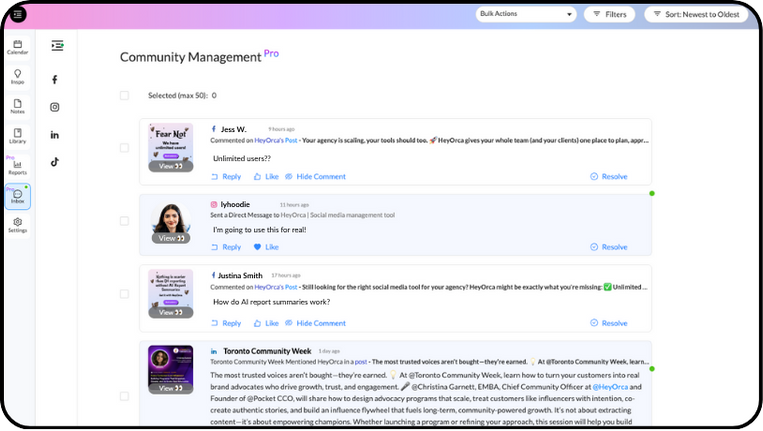763x431 pixels.
Task: Toggle the channel list panel icon
Action: tap(57, 46)
